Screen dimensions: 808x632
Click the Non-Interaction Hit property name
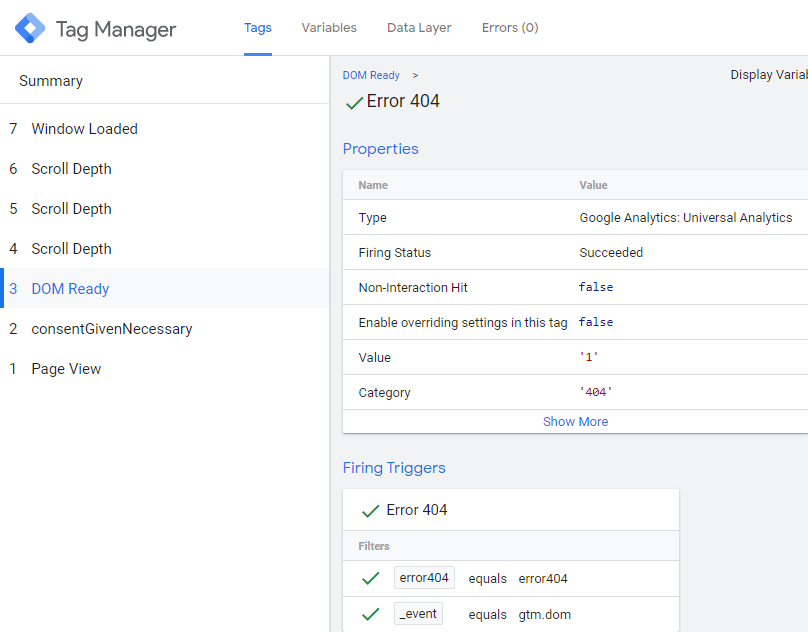click(413, 288)
